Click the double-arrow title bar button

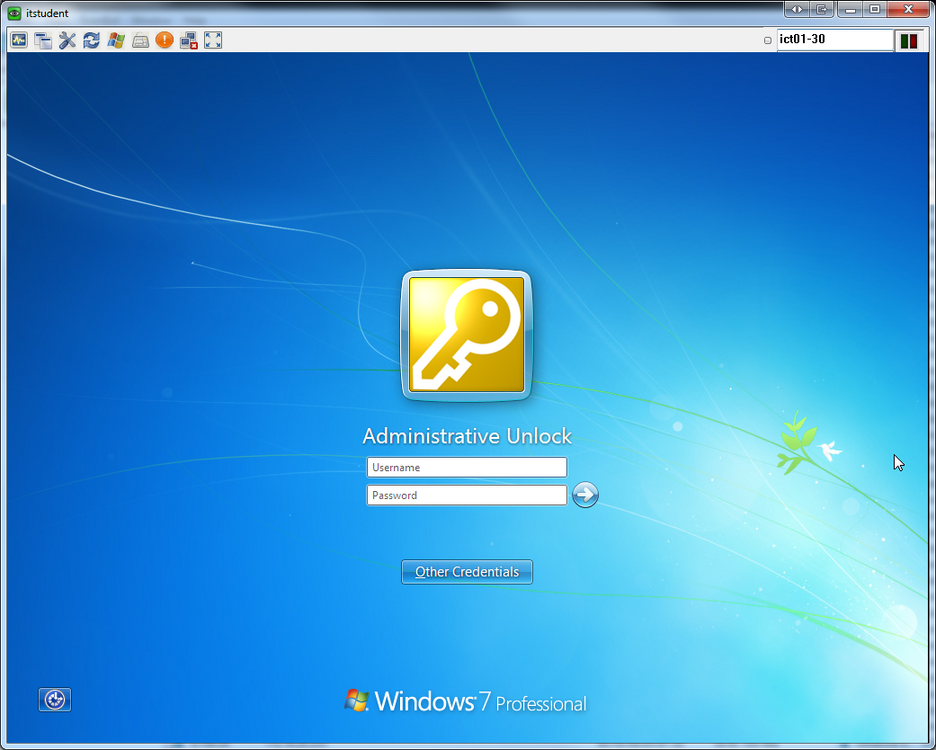pos(797,10)
